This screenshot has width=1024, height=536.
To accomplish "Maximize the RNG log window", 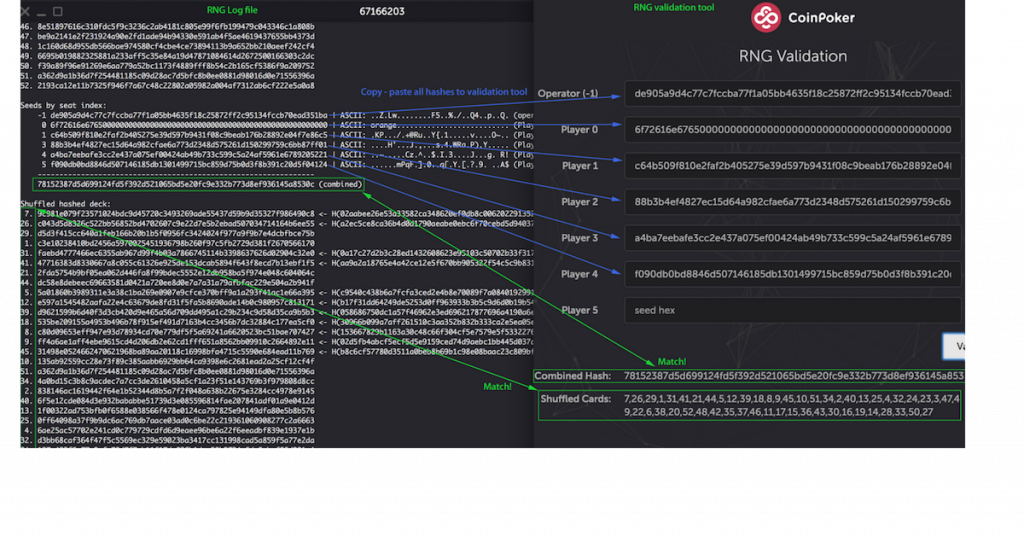I will pyautogui.click(x=56, y=12).
